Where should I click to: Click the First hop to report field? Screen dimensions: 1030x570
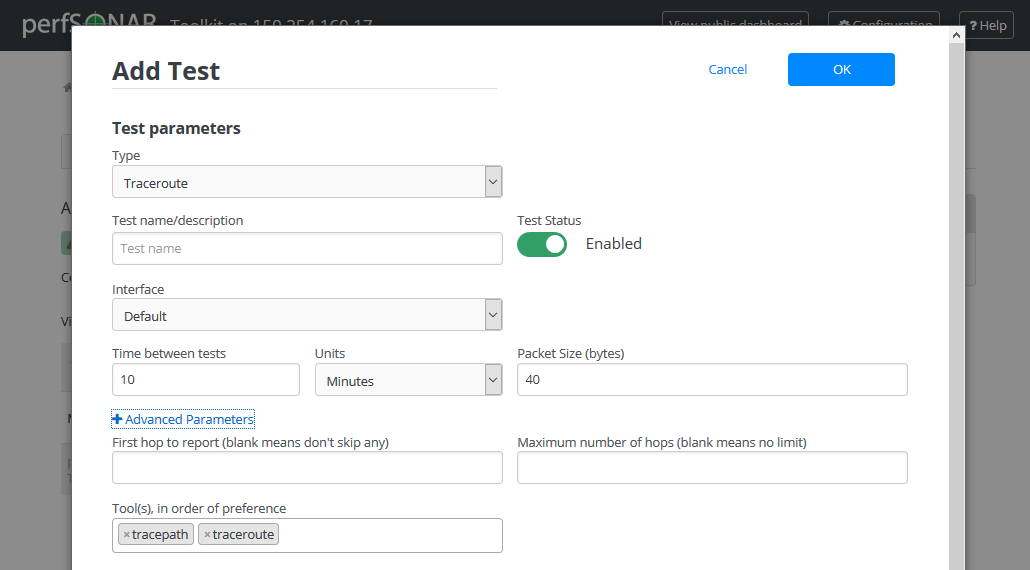307,468
